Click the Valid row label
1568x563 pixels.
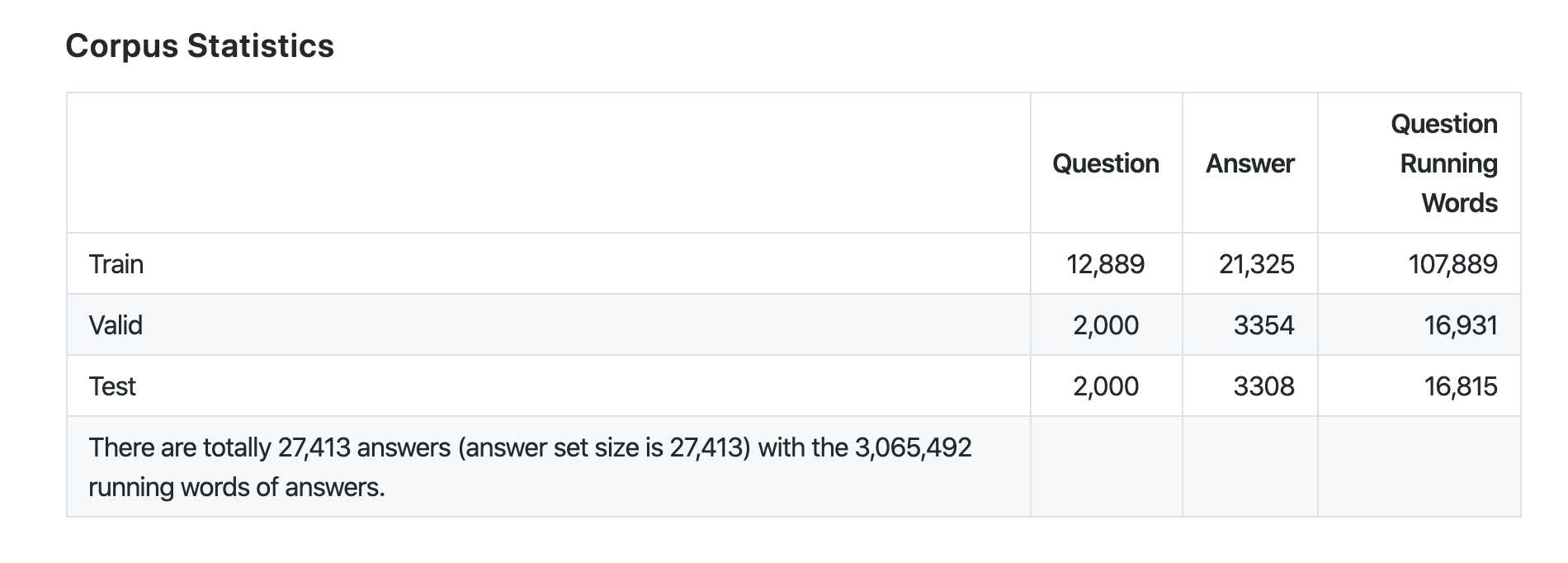[116, 325]
